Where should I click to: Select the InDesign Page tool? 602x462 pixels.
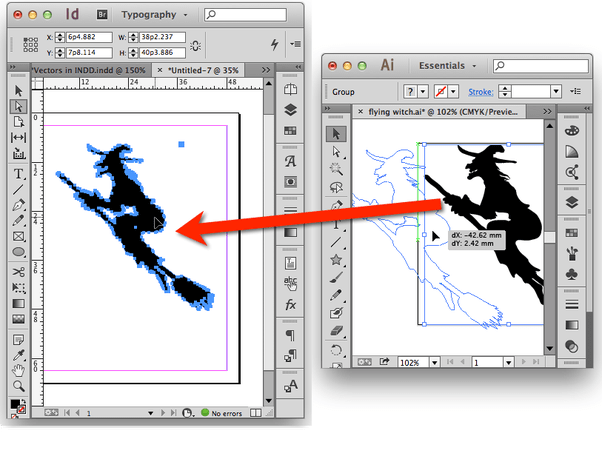click(x=18, y=122)
